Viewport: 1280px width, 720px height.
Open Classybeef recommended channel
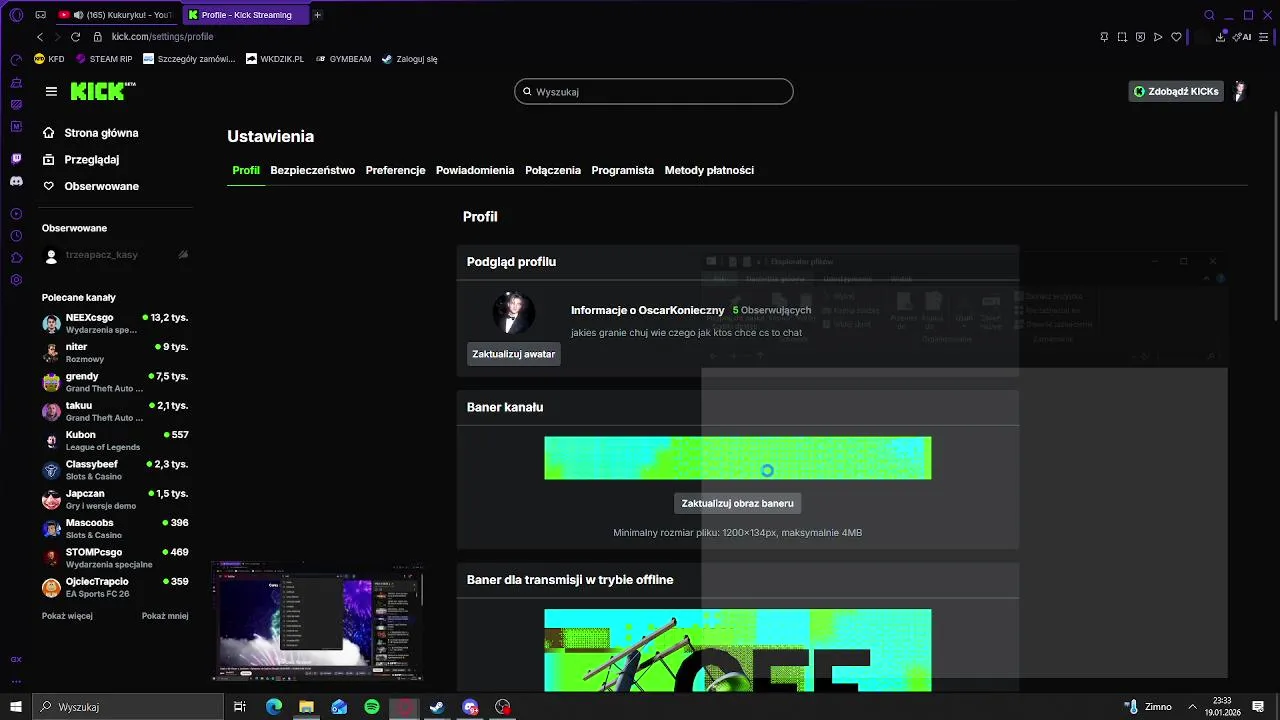click(115, 470)
